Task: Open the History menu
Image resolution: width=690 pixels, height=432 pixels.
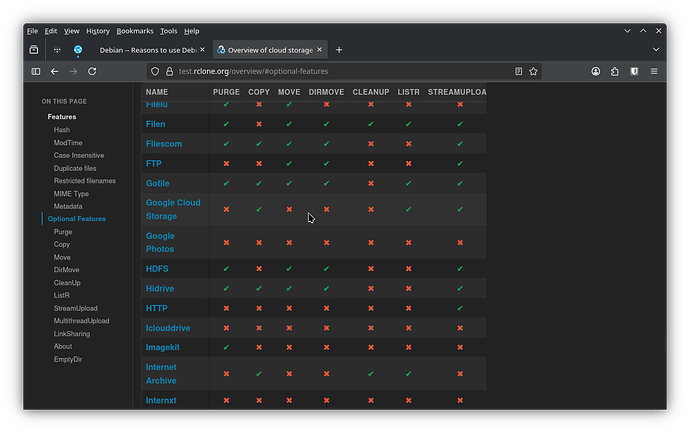Action: [x=98, y=31]
